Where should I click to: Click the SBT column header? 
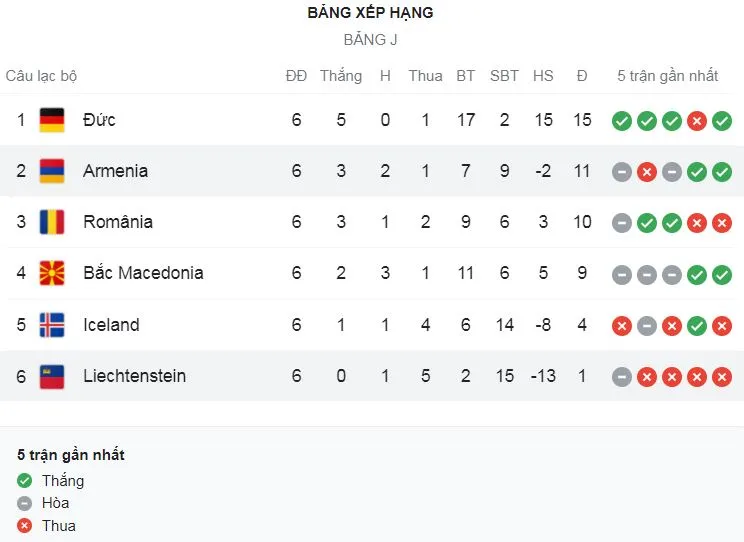pos(504,76)
